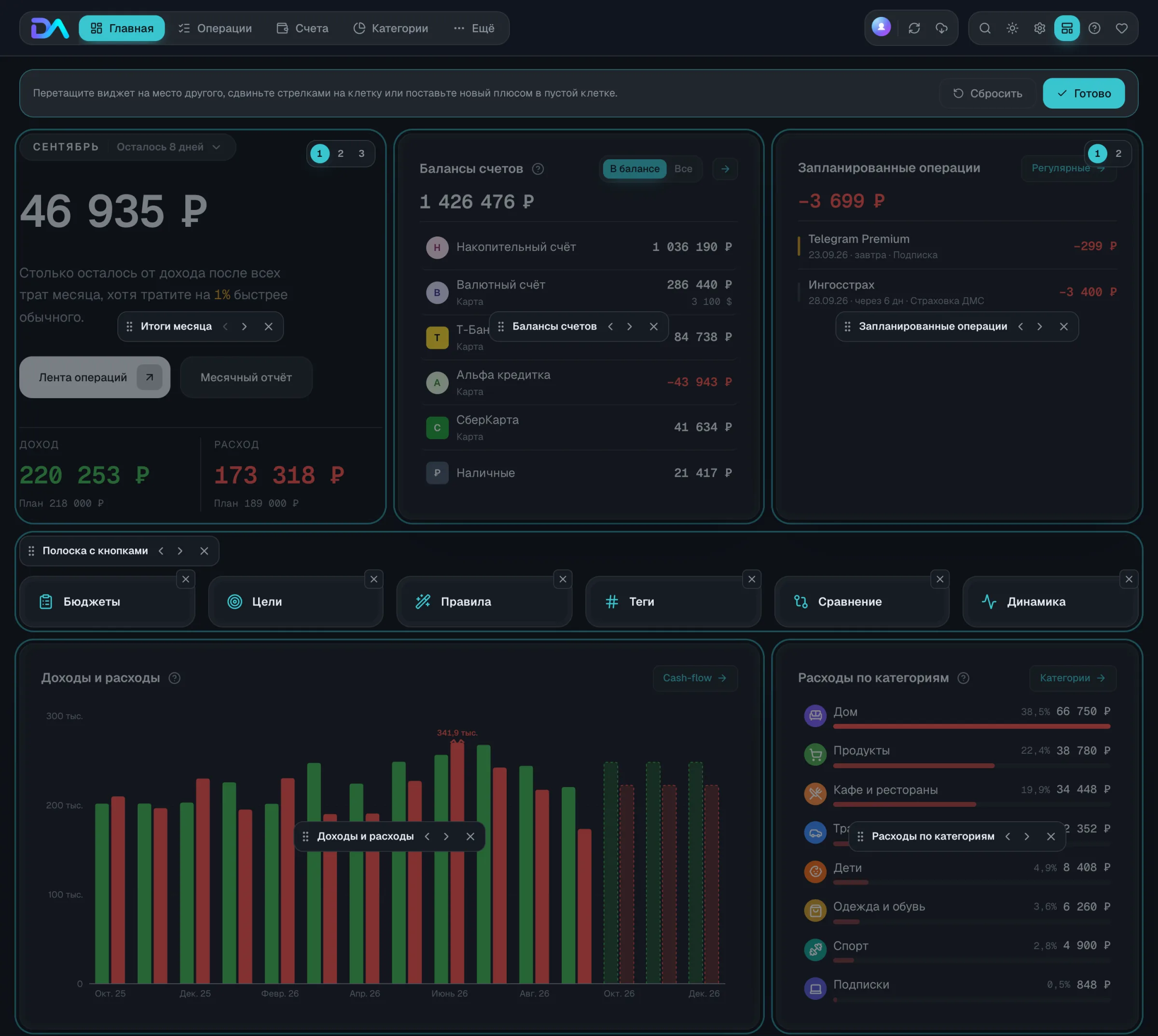Viewport: 1158px width, 1036px height.
Task: Click the cloud download icon
Action: pyautogui.click(x=941, y=28)
